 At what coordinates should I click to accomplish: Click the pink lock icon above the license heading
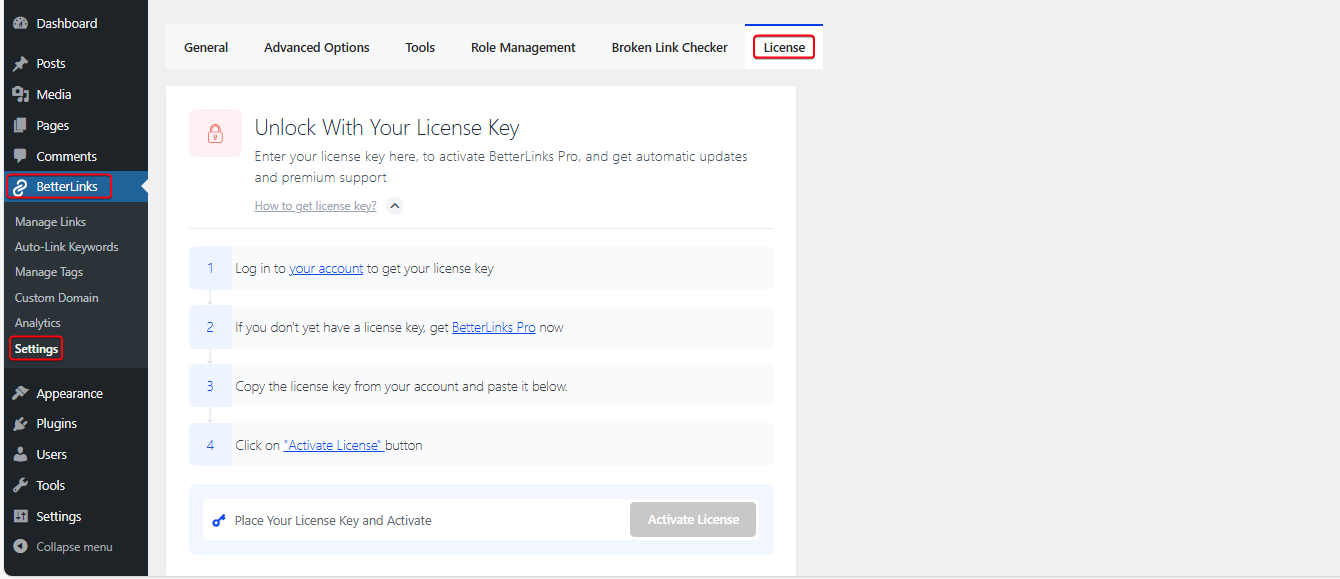coord(215,132)
